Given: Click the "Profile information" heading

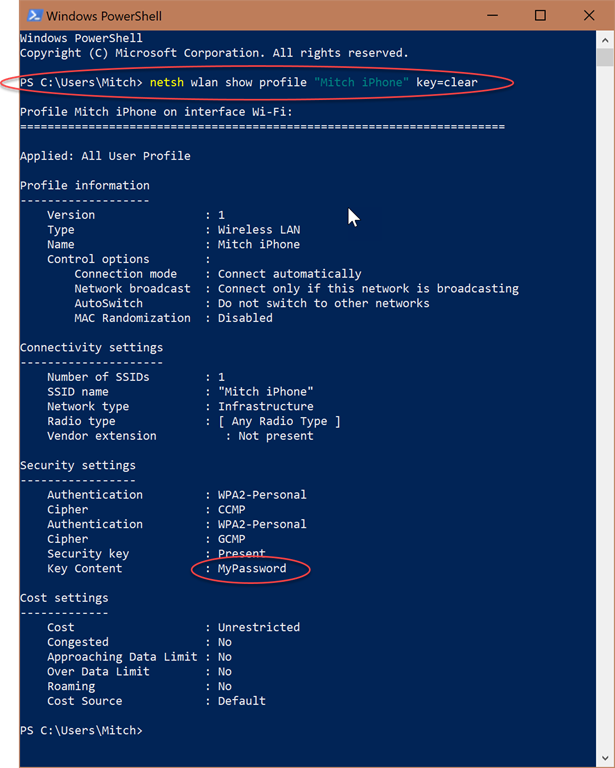Looking at the screenshot, I should tap(85, 185).
